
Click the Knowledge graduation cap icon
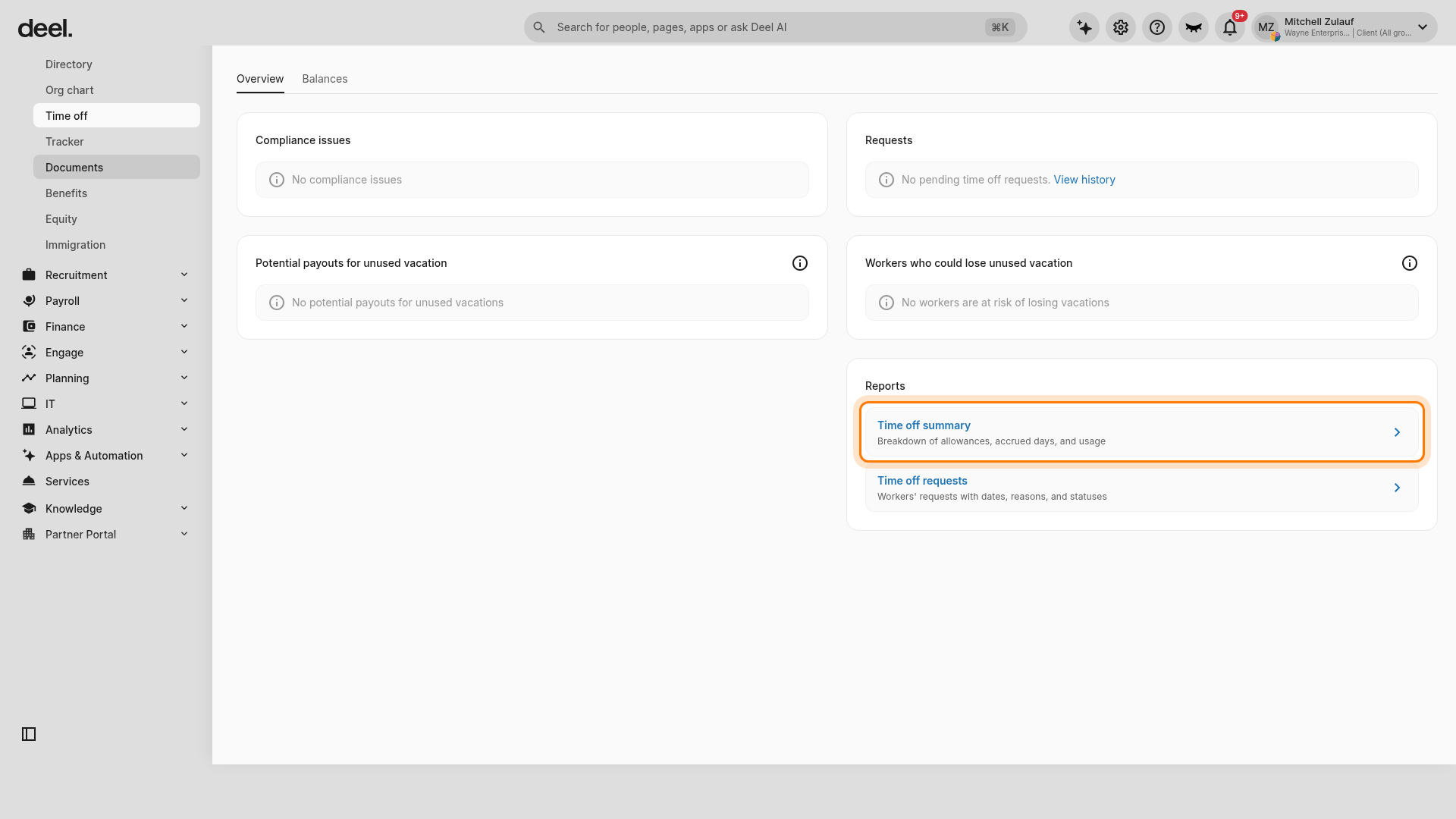[29, 508]
